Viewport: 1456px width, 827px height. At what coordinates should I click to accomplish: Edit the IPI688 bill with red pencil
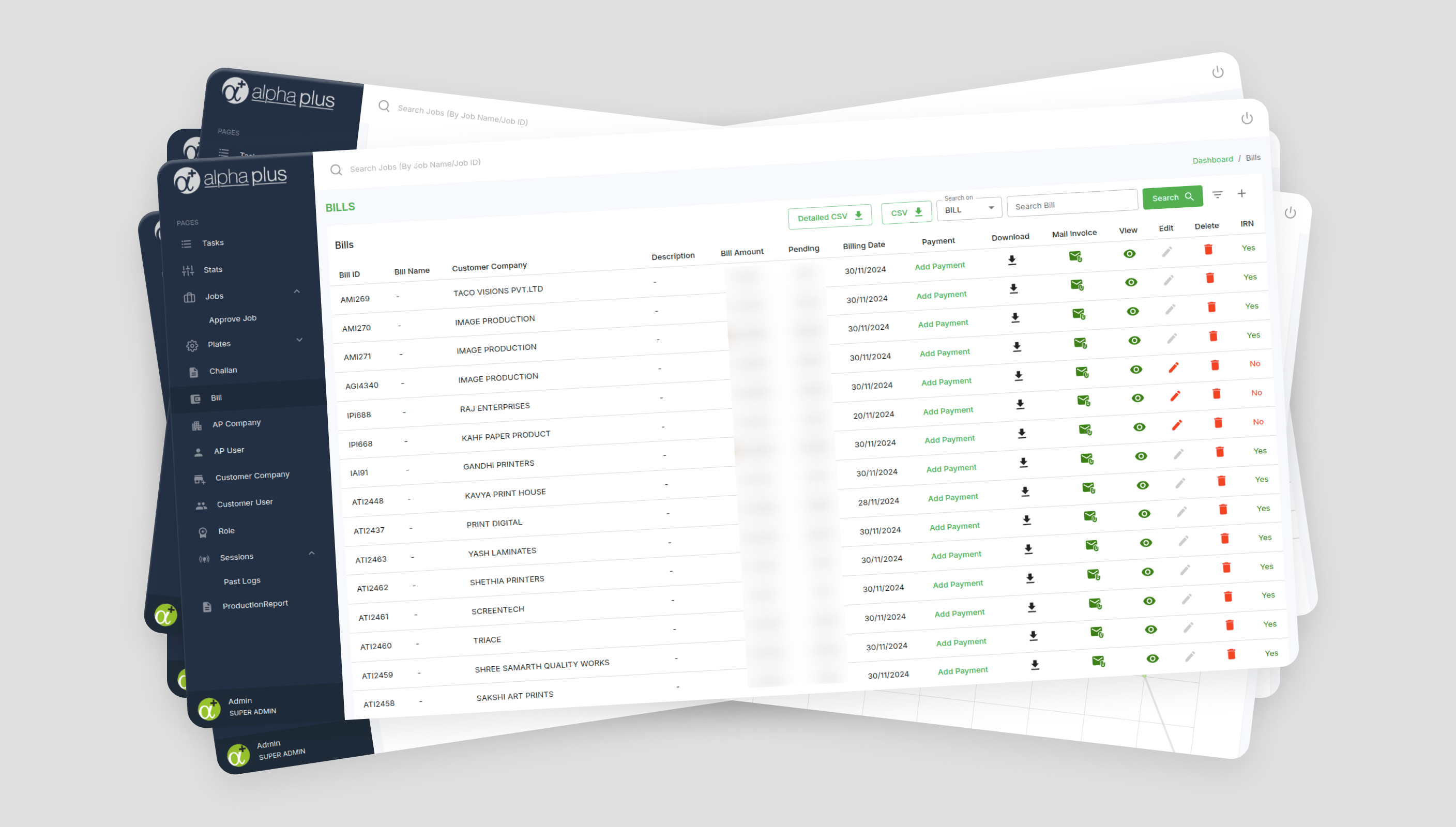pos(1174,367)
